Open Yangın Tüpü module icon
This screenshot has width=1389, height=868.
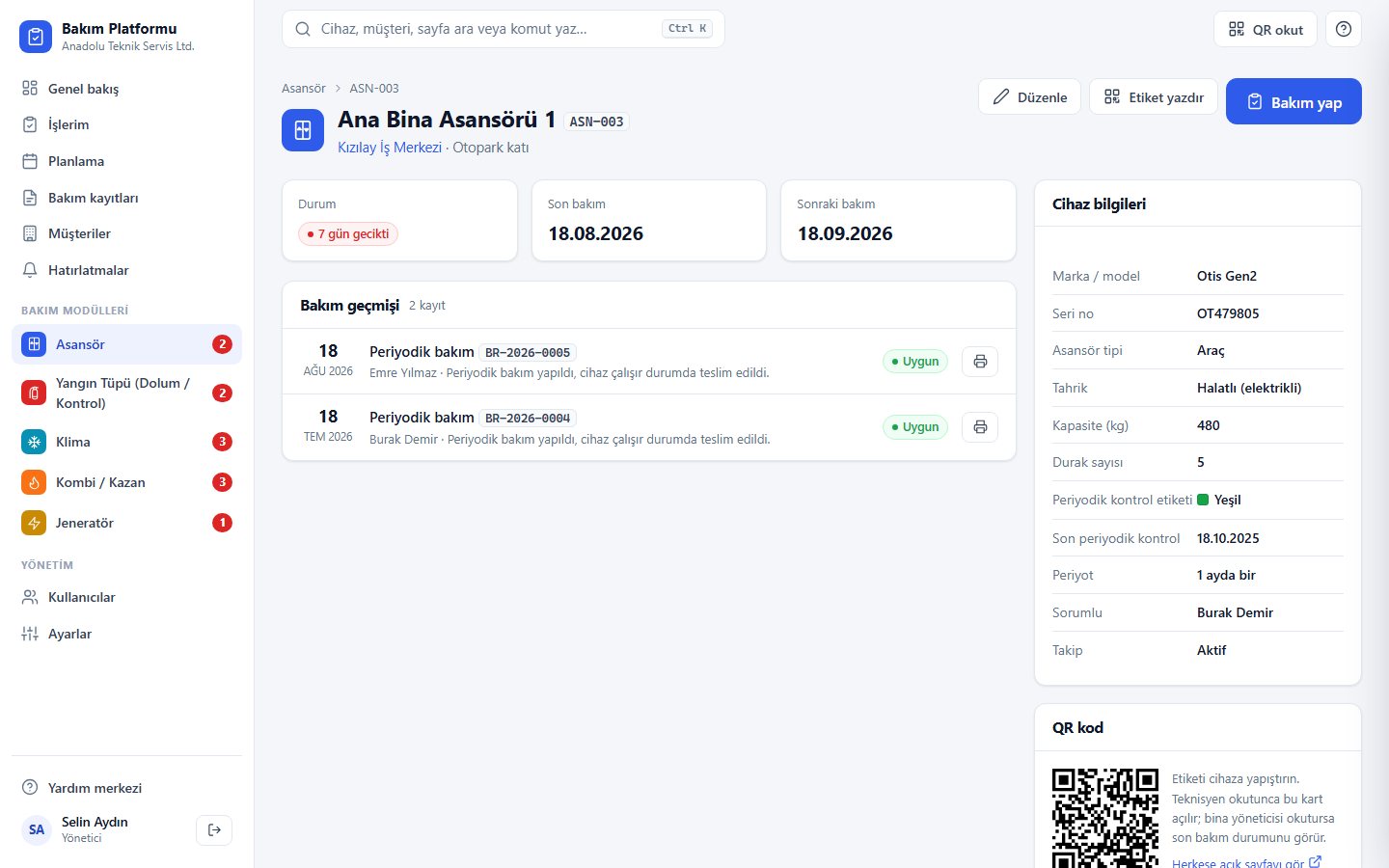tap(34, 393)
